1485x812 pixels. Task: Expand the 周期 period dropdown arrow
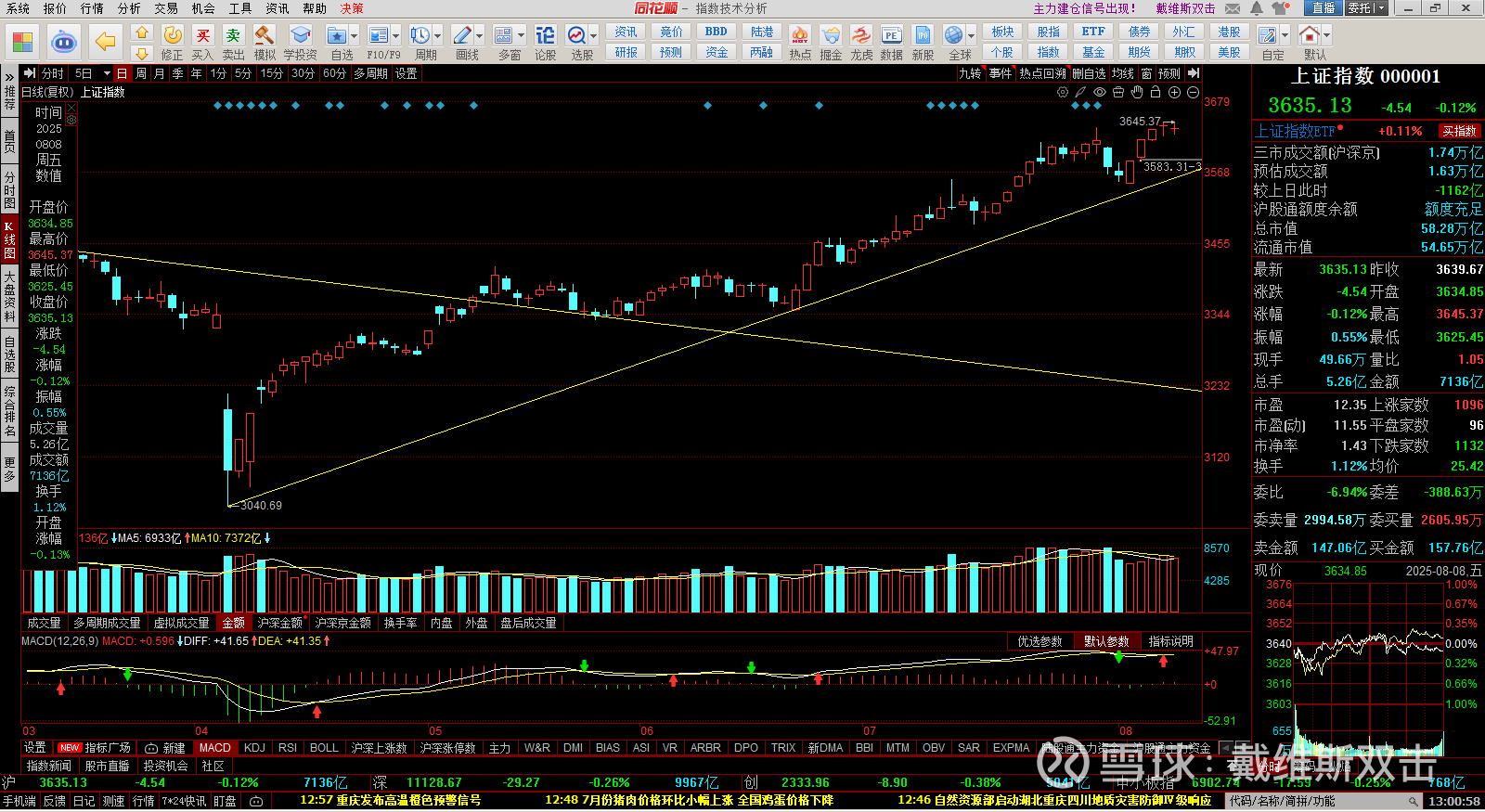point(438,37)
